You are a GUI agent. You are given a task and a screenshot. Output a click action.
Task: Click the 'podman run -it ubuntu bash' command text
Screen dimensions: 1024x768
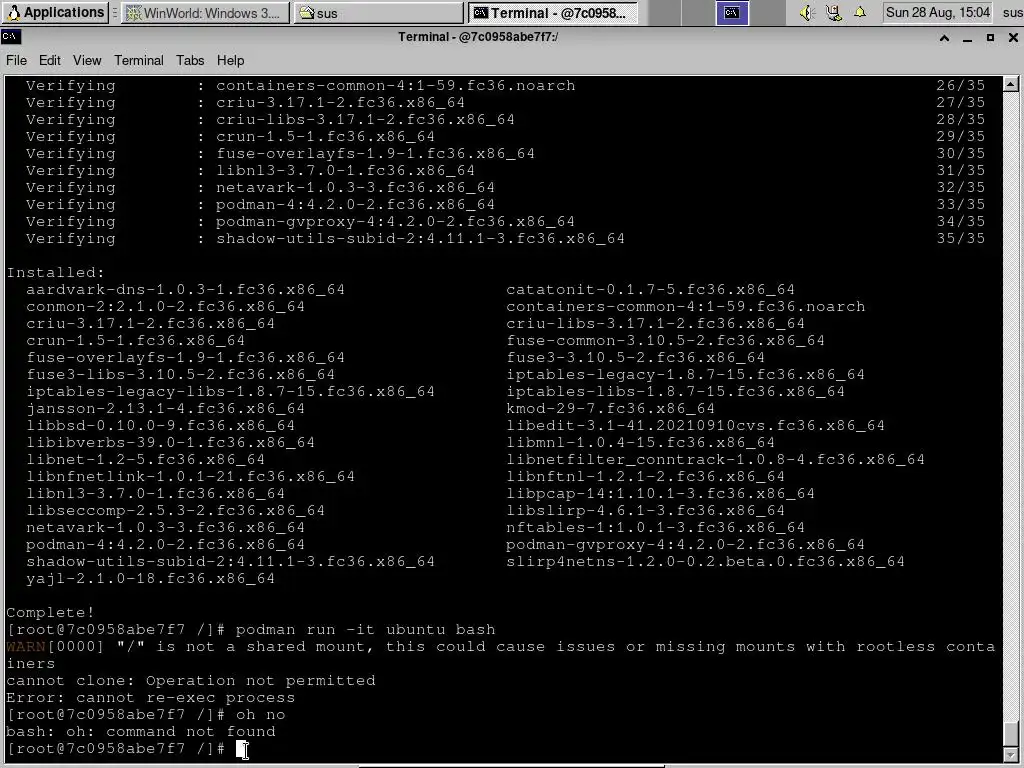[x=365, y=630]
